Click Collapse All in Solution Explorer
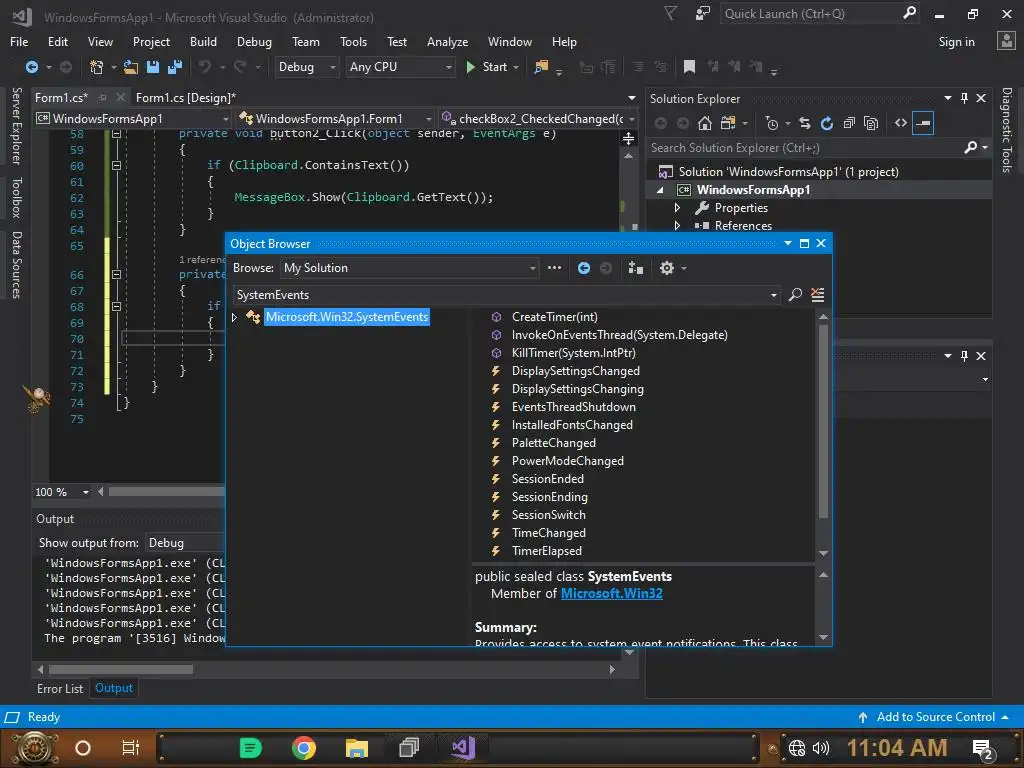 (849, 123)
